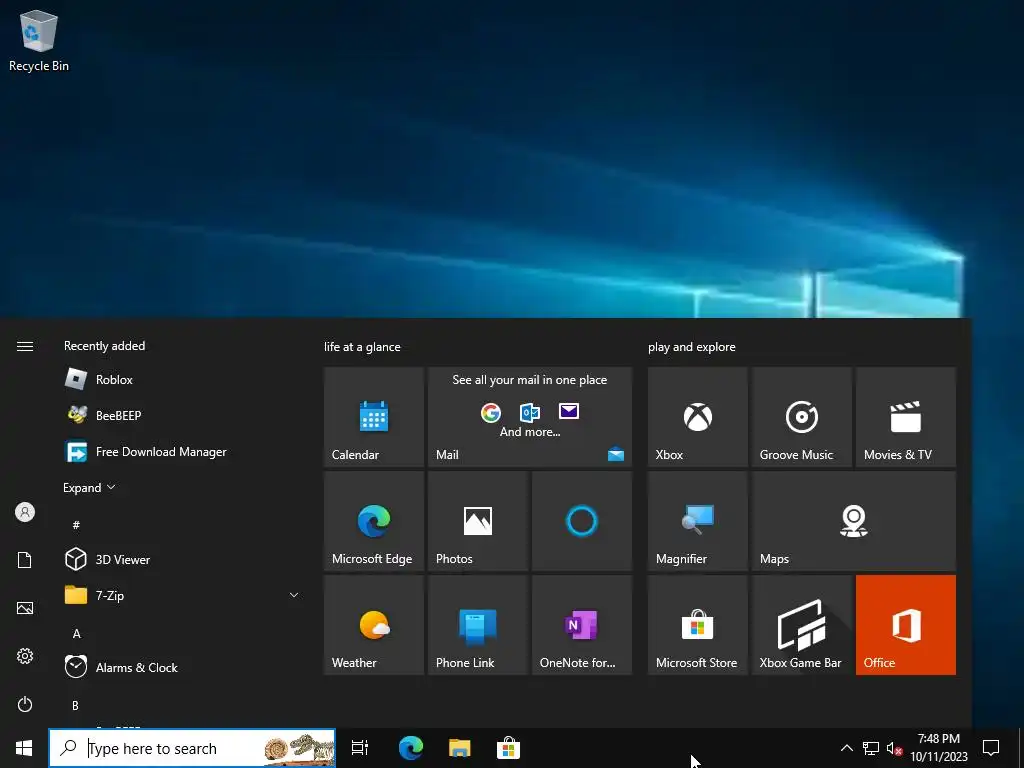Click the muted volume icon
Viewport: 1024px width, 768px height.
coord(894,748)
